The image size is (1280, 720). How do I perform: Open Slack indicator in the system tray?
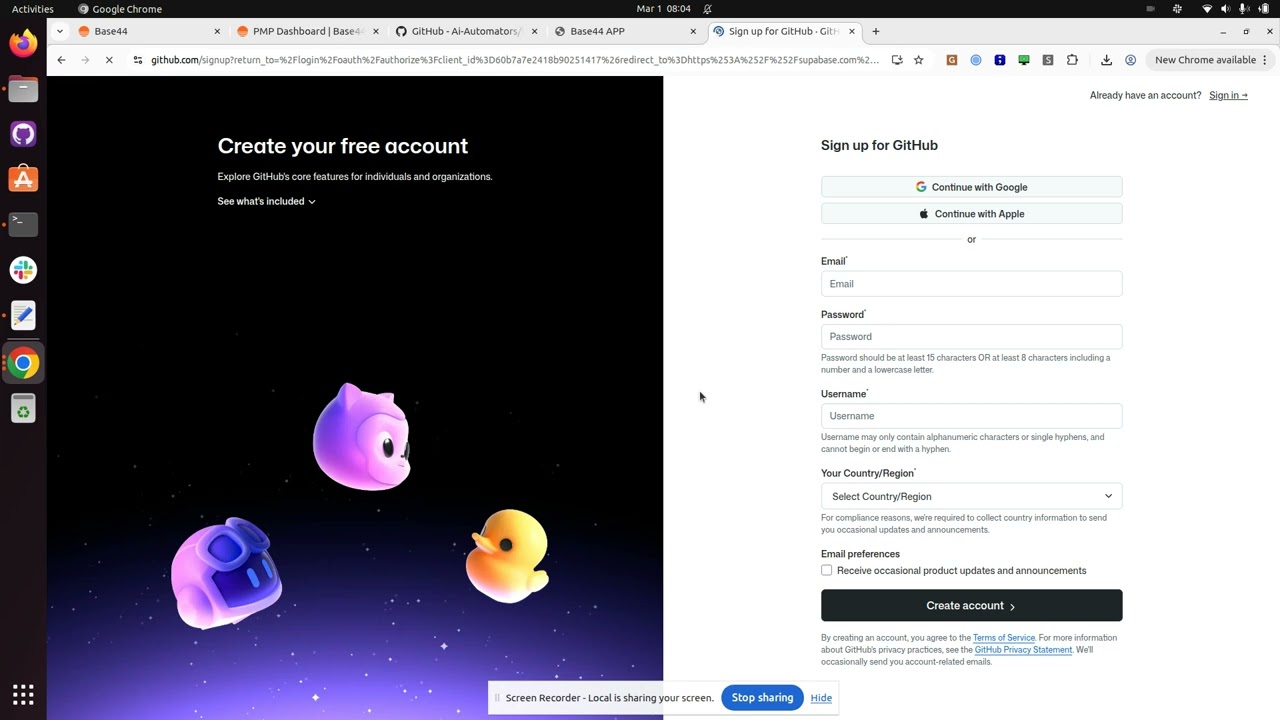1178,9
